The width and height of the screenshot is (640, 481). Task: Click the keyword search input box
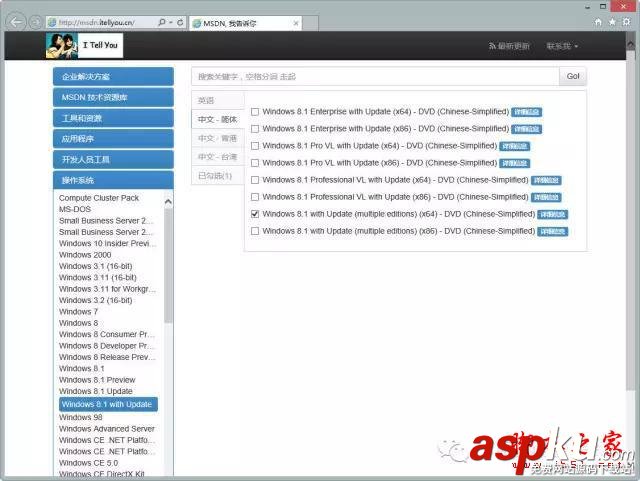(375, 76)
